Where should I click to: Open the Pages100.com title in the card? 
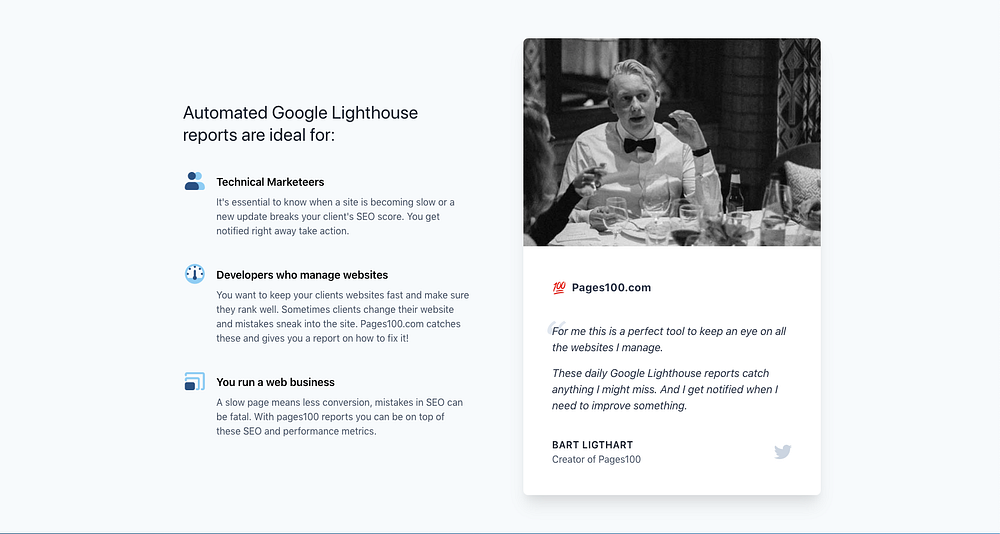pos(611,288)
